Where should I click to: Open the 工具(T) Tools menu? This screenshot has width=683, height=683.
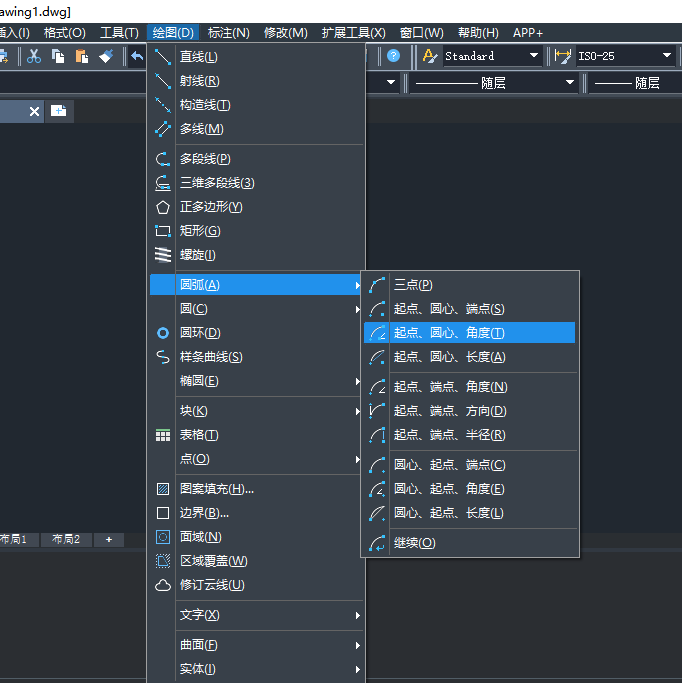click(119, 33)
